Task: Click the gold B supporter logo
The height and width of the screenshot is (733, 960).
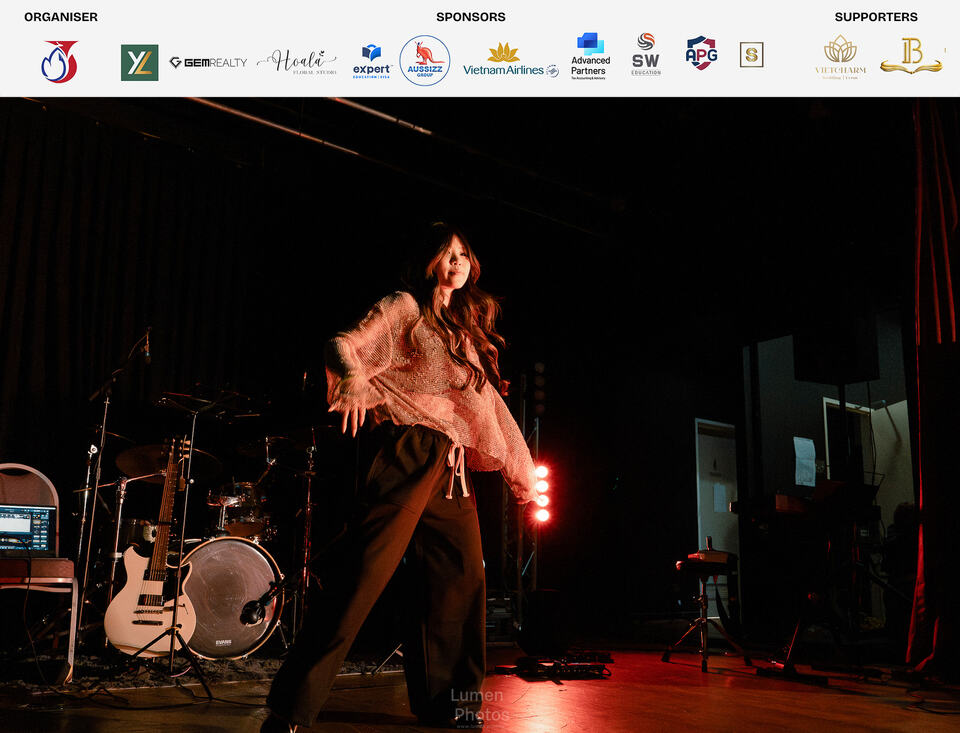Action: click(x=911, y=56)
